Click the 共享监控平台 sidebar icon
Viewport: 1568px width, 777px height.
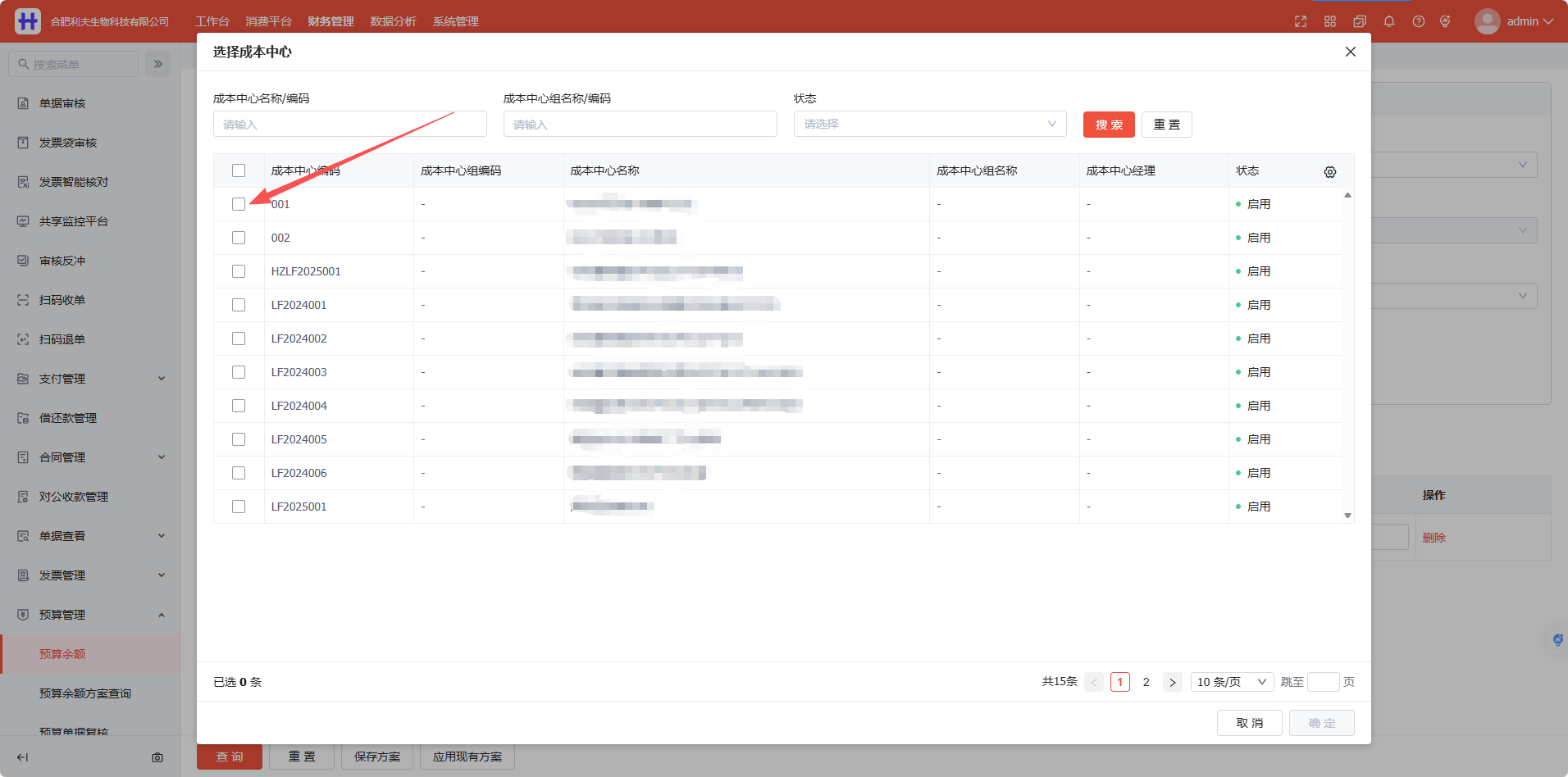coord(23,221)
